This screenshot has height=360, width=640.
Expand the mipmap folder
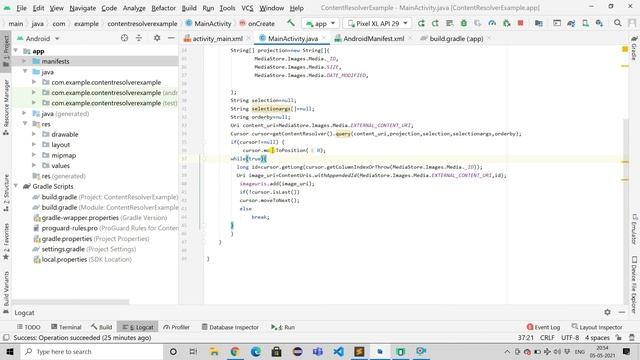click(34, 155)
